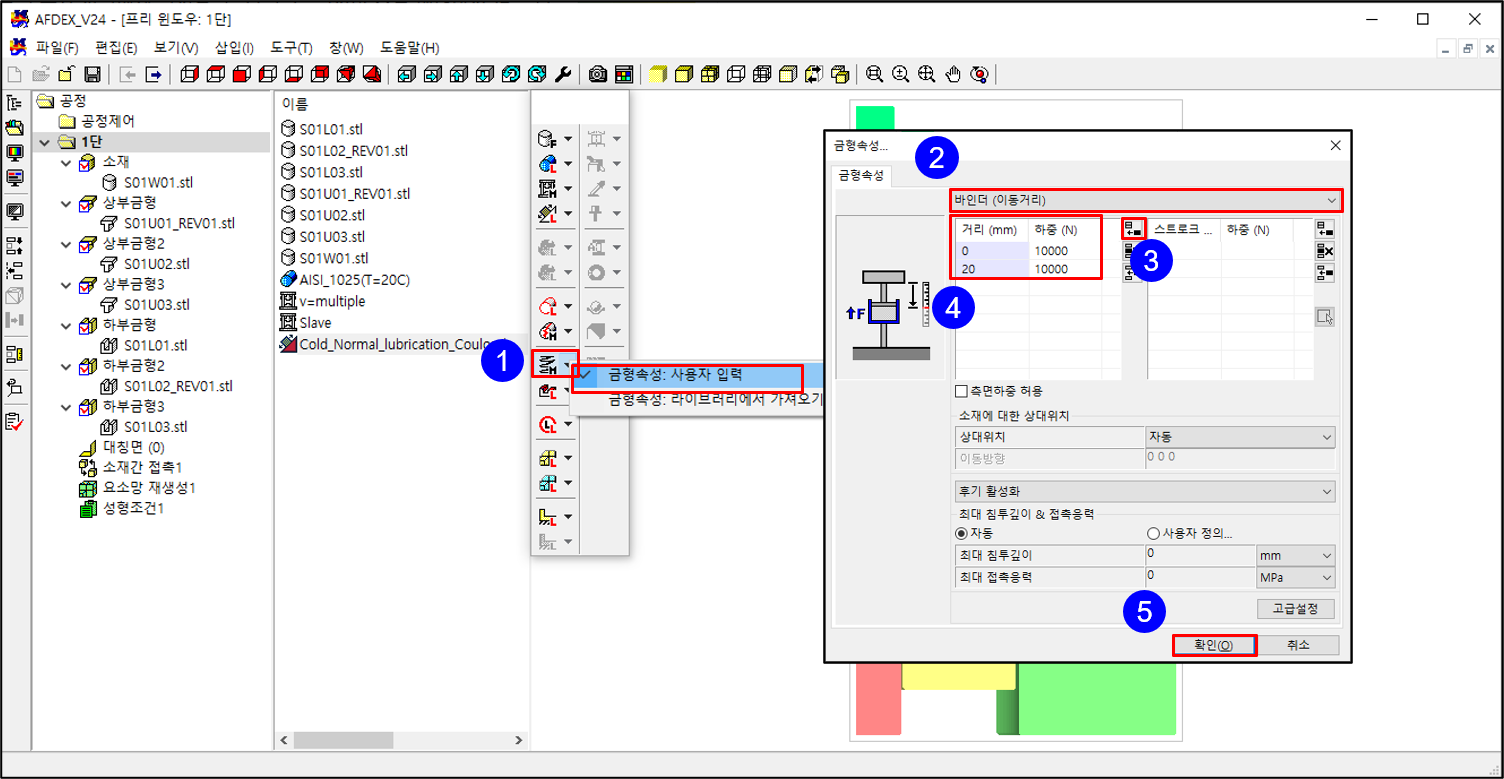Enable the 측면하중 허용 checkbox
Image resolution: width=1504 pixels, height=779 pixels.
962,391
